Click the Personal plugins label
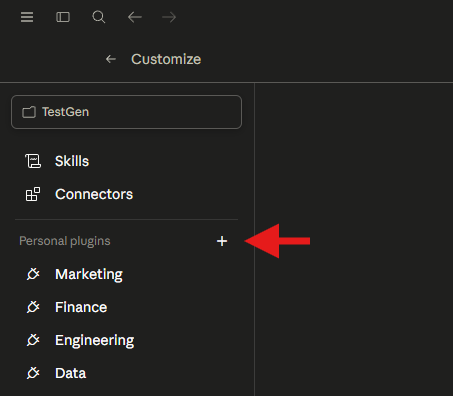The image size is (453, 396). click(x=65, y=241)
